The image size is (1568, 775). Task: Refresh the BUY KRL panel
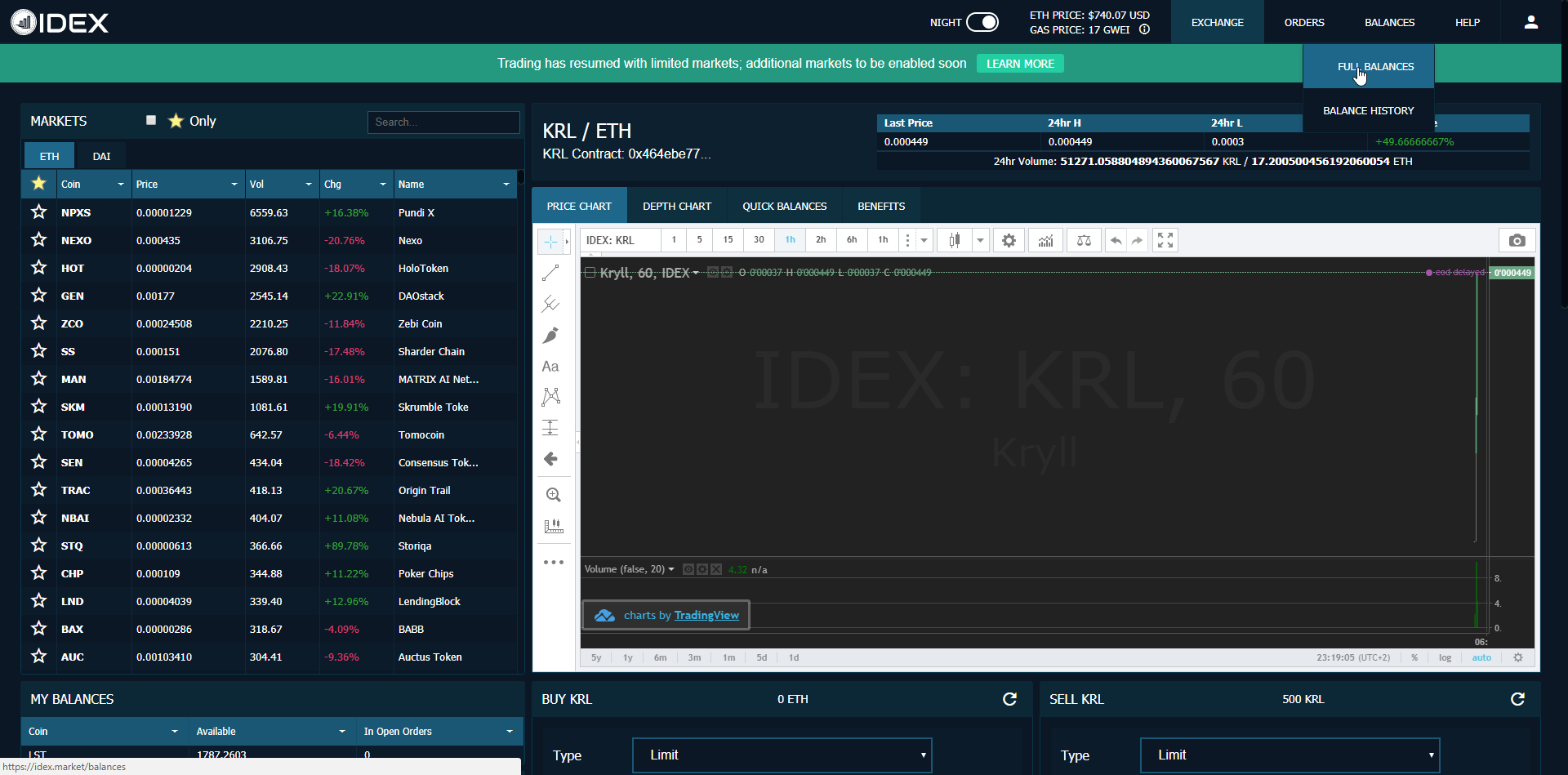(1009, 699)
